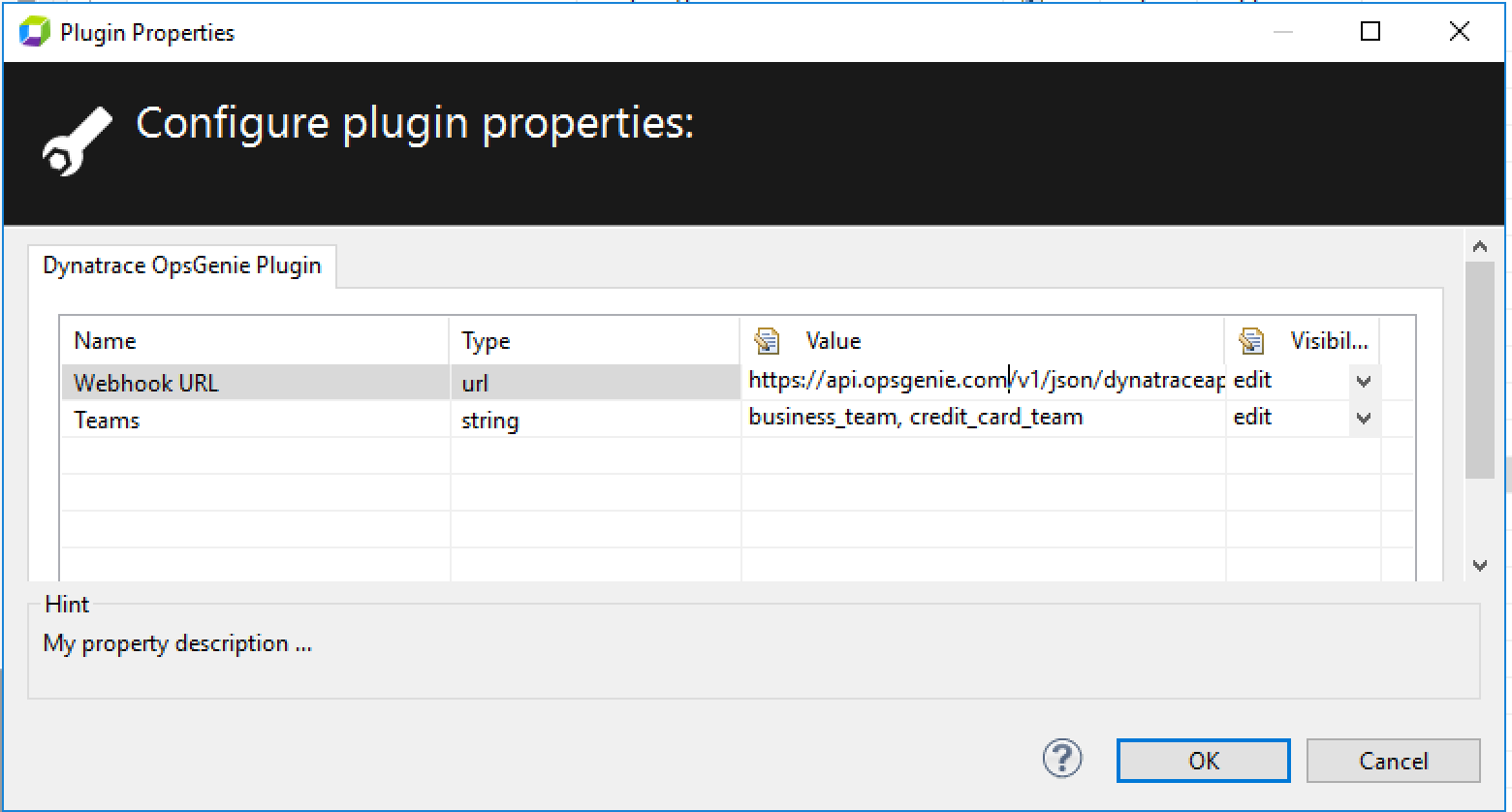Expand the edit dropdown on the Webhook URL row
This screenshot has width=1512, height=812.
(1364, 381)
